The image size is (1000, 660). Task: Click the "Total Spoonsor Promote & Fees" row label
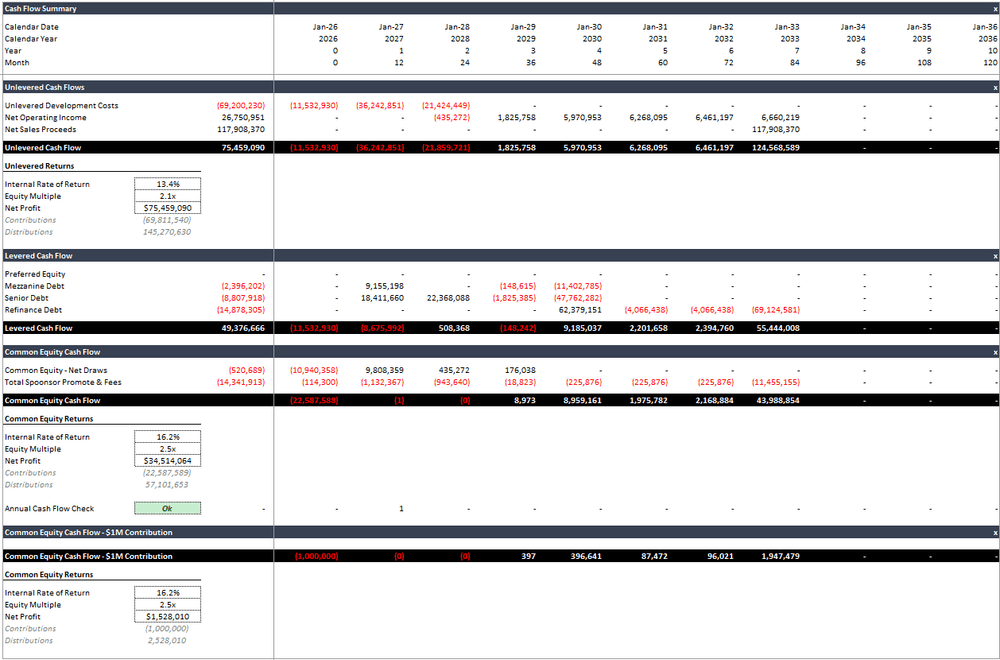[63, 383]
